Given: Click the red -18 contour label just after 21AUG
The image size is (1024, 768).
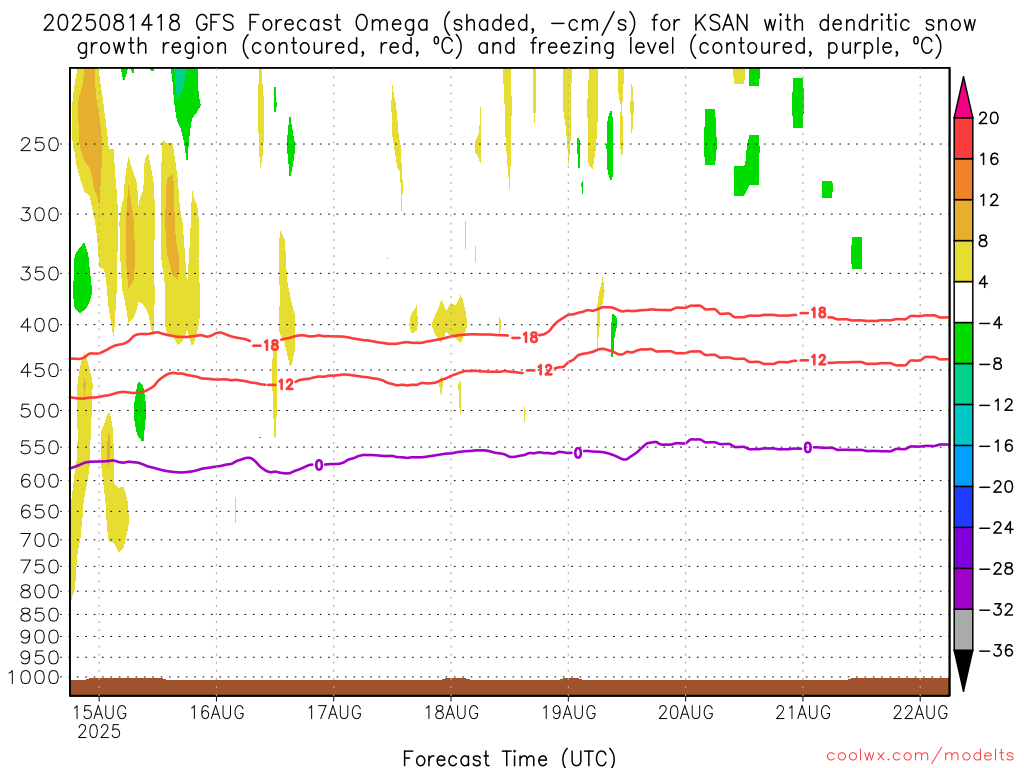Looking at the screenshot, I should point(813,313).
